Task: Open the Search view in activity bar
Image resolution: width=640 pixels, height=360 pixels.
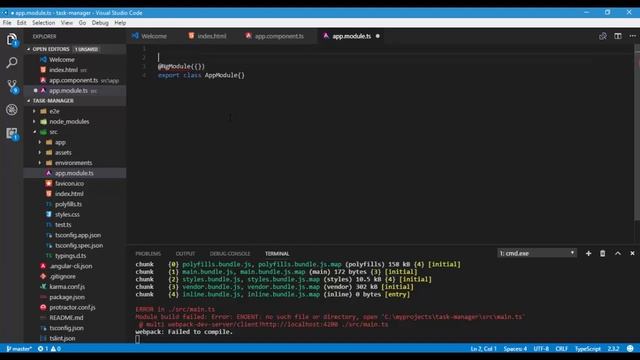Action: coord(12,62)
